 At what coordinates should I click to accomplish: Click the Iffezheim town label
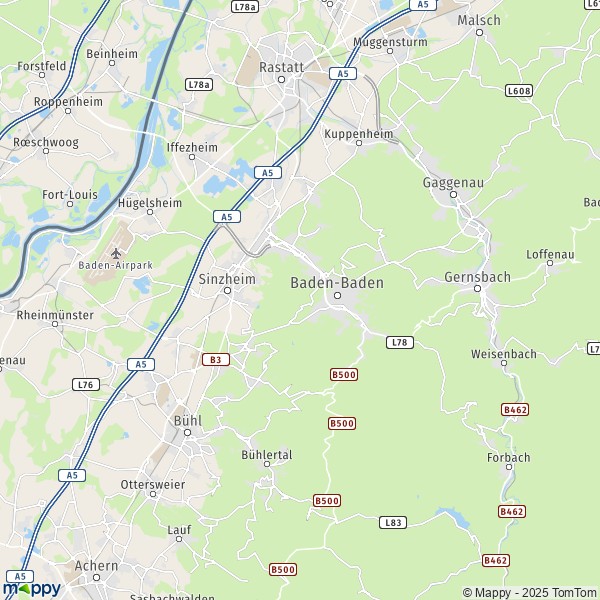pyautogui.click(x=192, y=147)
